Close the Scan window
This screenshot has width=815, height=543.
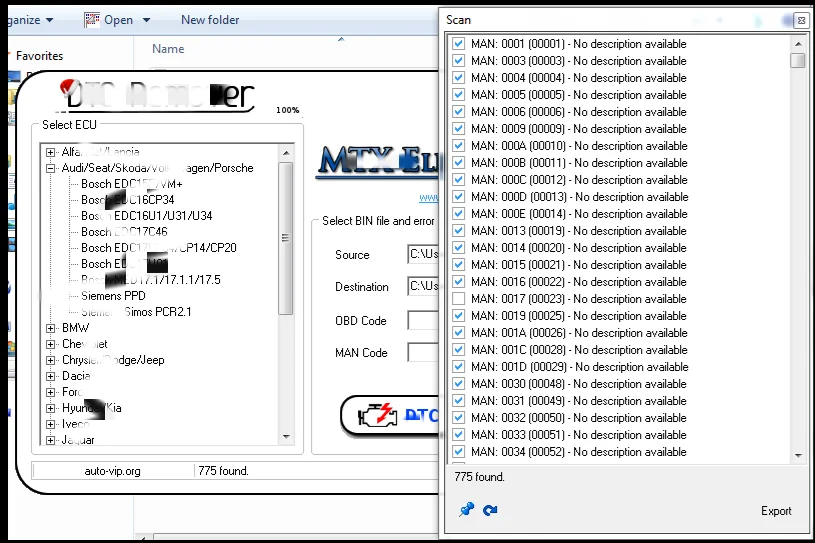[x=801, y=20]
